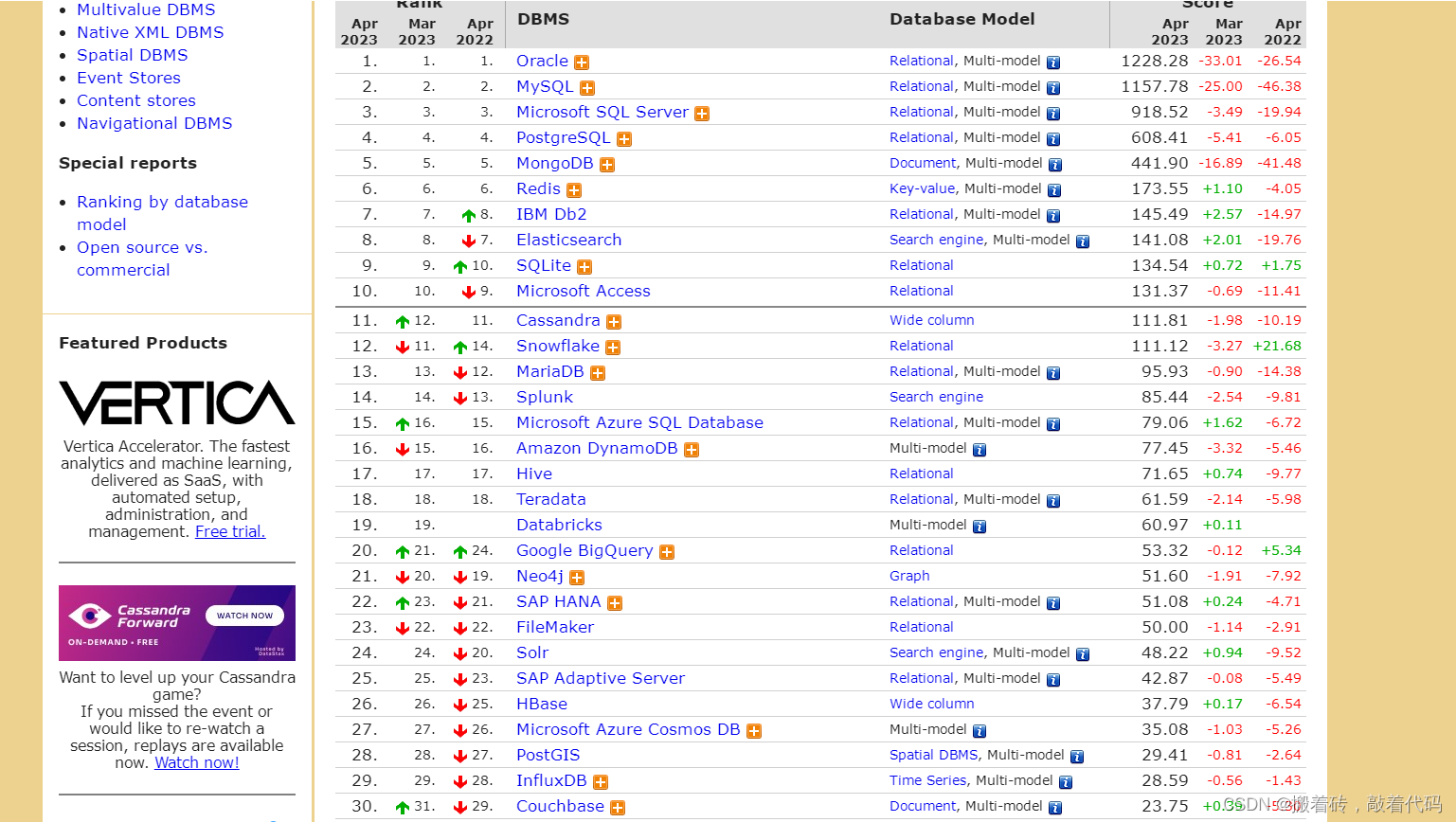Open the Hive DBMS link
The height and width of the screenshot is (822, 1456).
tap(534, 474)
